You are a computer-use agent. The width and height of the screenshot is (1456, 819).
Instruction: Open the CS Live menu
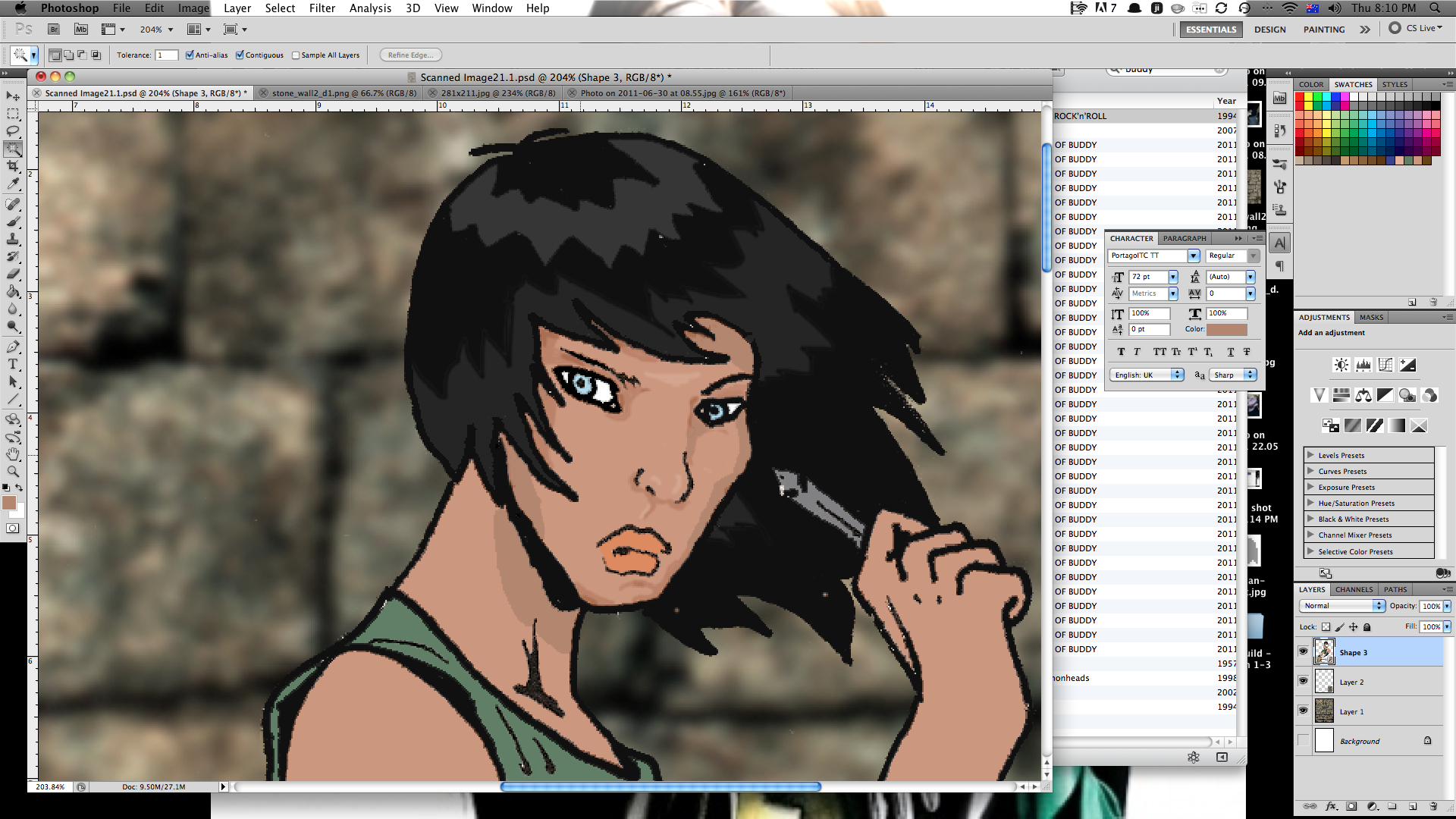pyautogui.click(x=1416, y=28)
